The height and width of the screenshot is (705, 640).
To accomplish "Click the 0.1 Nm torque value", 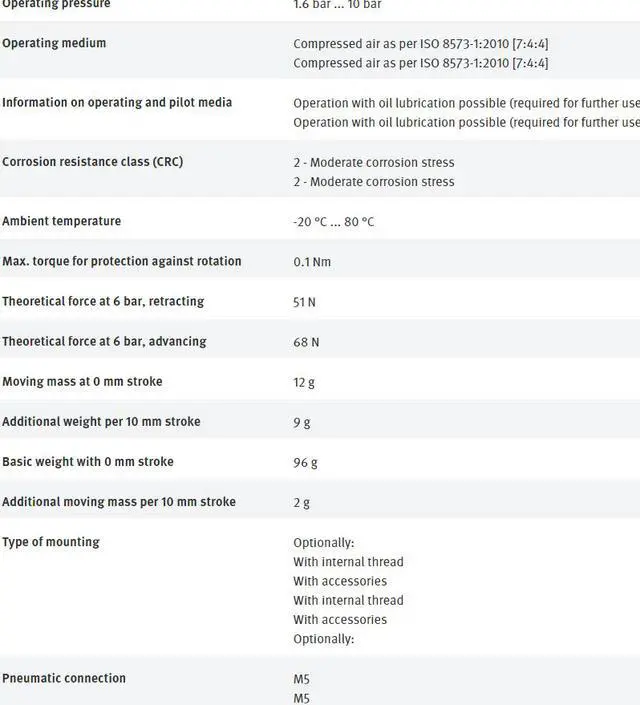I will click(312, 262).
